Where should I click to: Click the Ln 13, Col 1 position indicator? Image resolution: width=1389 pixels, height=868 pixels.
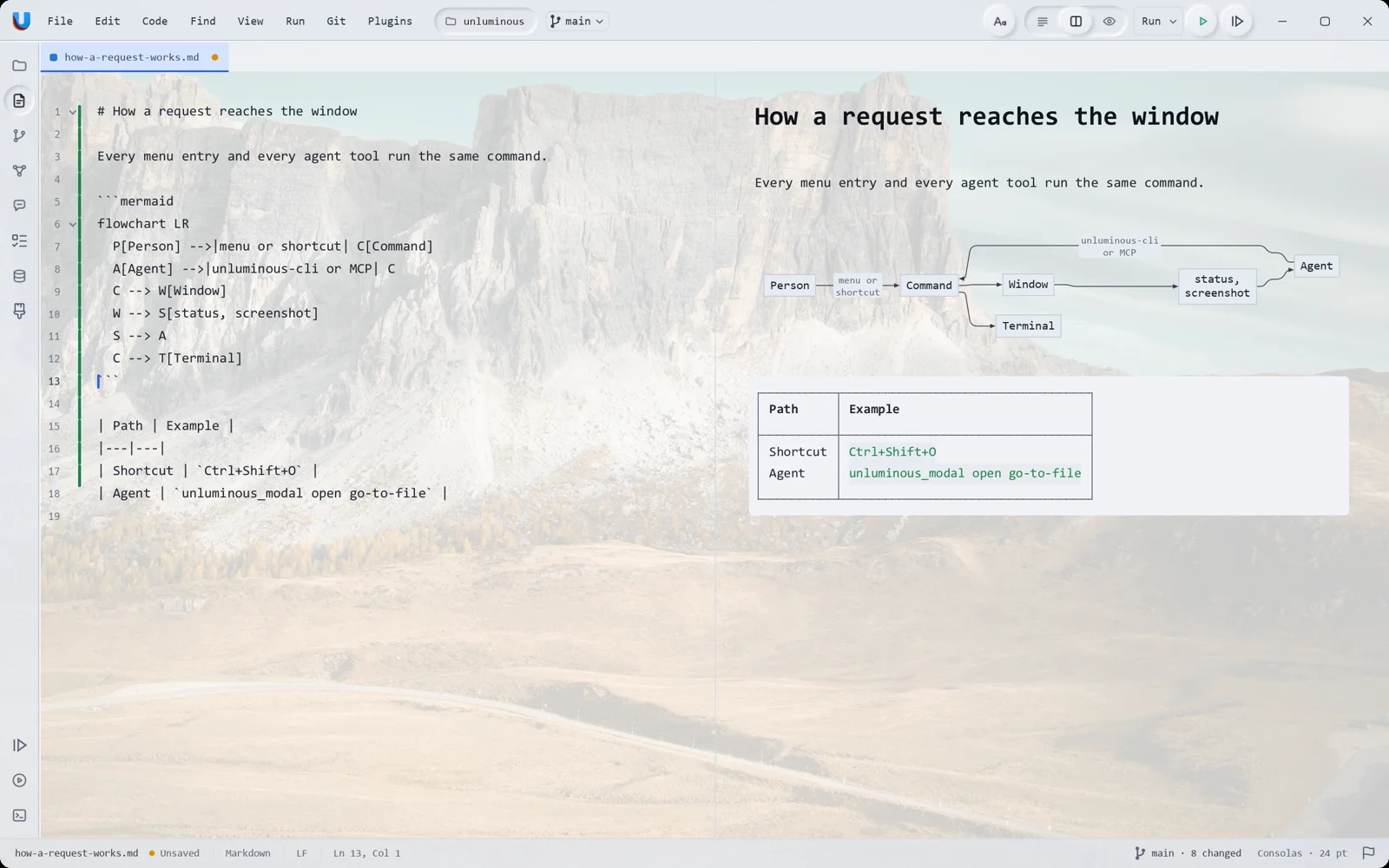click(x=367, y=853)
